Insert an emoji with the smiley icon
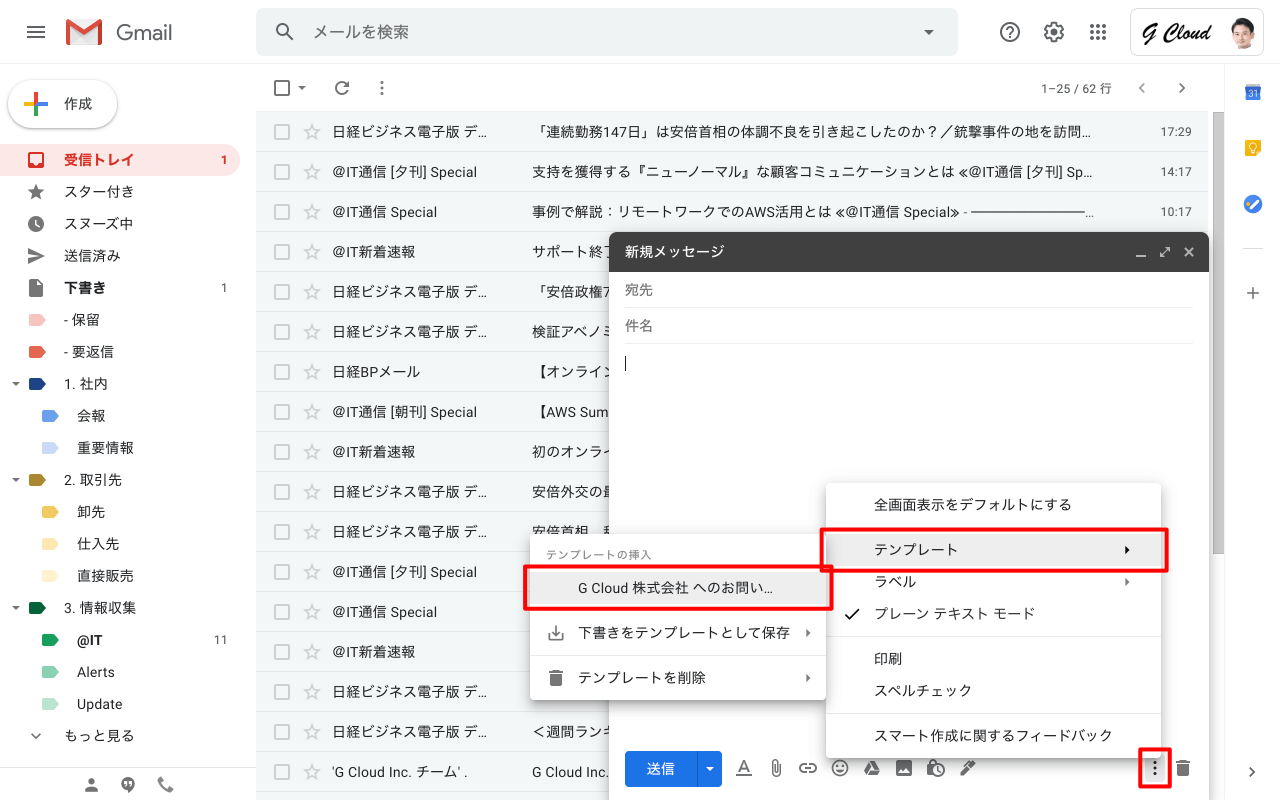 tap(840, 768)
